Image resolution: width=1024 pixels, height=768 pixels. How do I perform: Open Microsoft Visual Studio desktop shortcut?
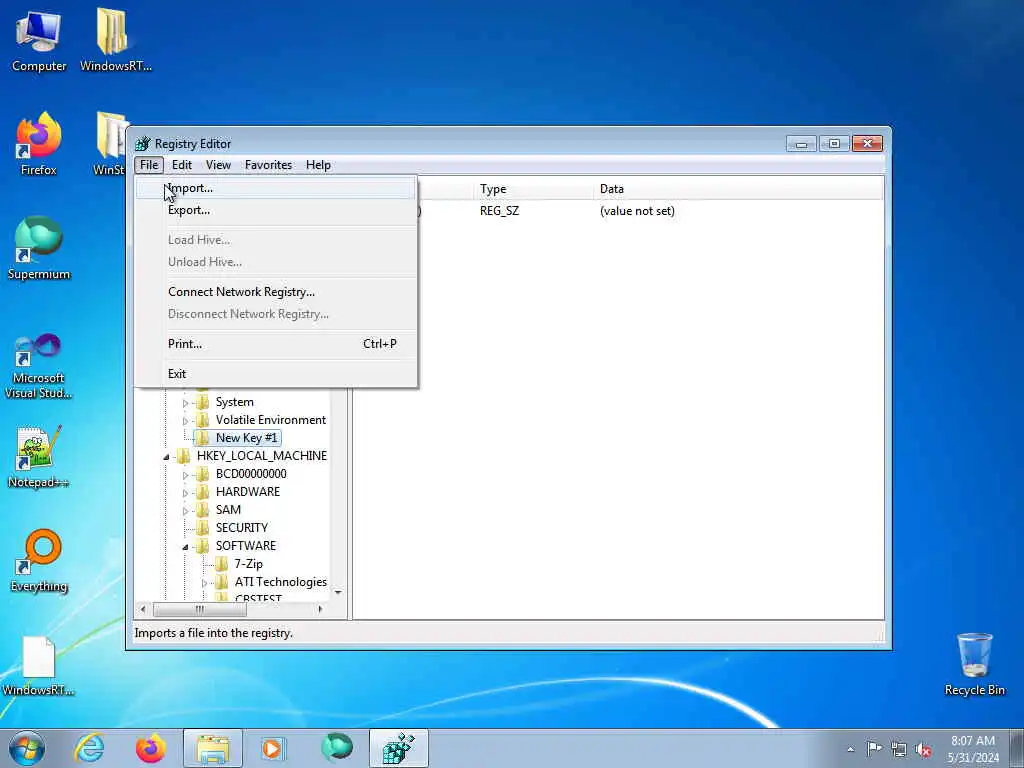pos(39,366)
